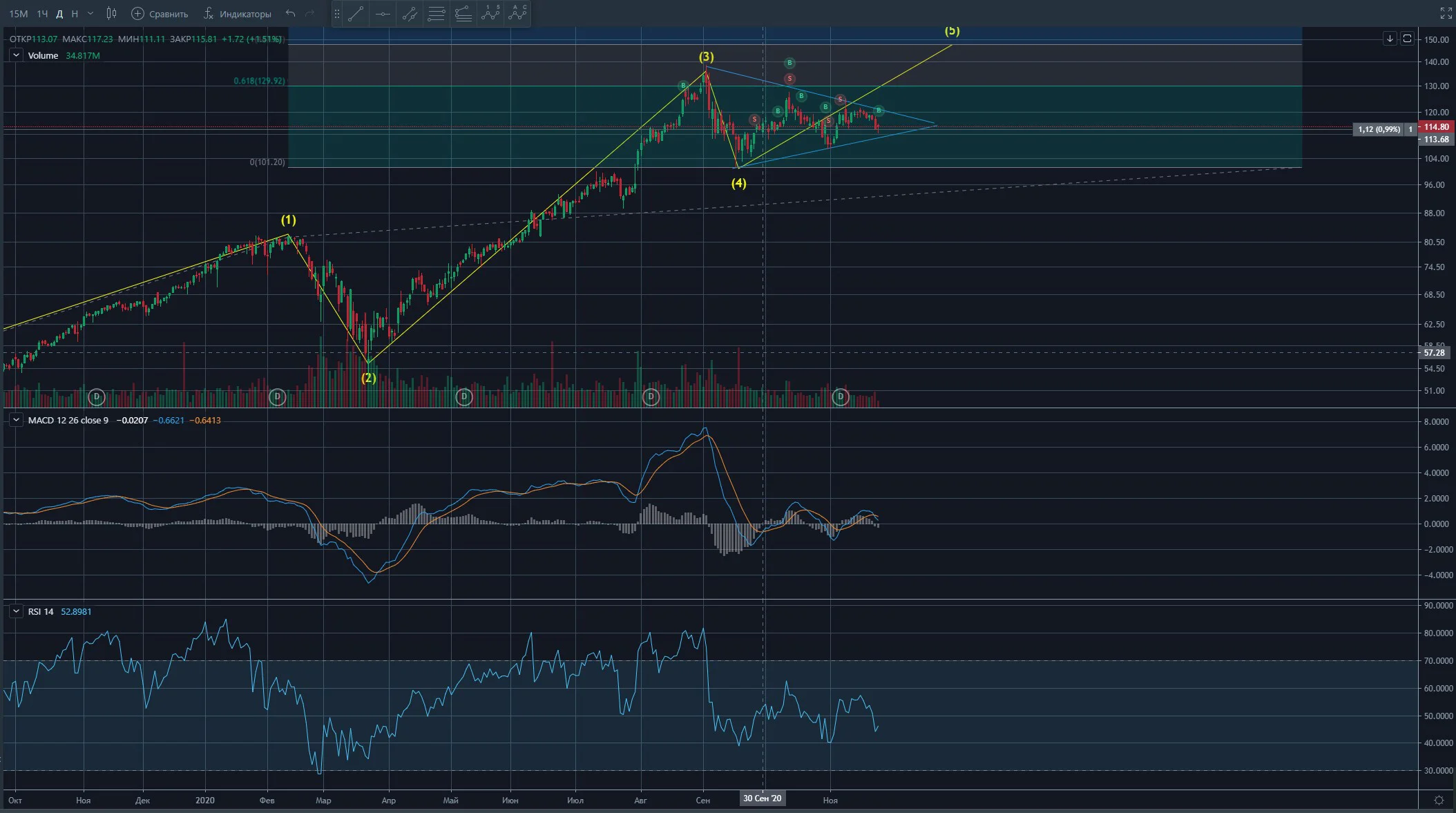Switch to 15M timeframe
This screenshot has width=1456, height=813.
19,14
